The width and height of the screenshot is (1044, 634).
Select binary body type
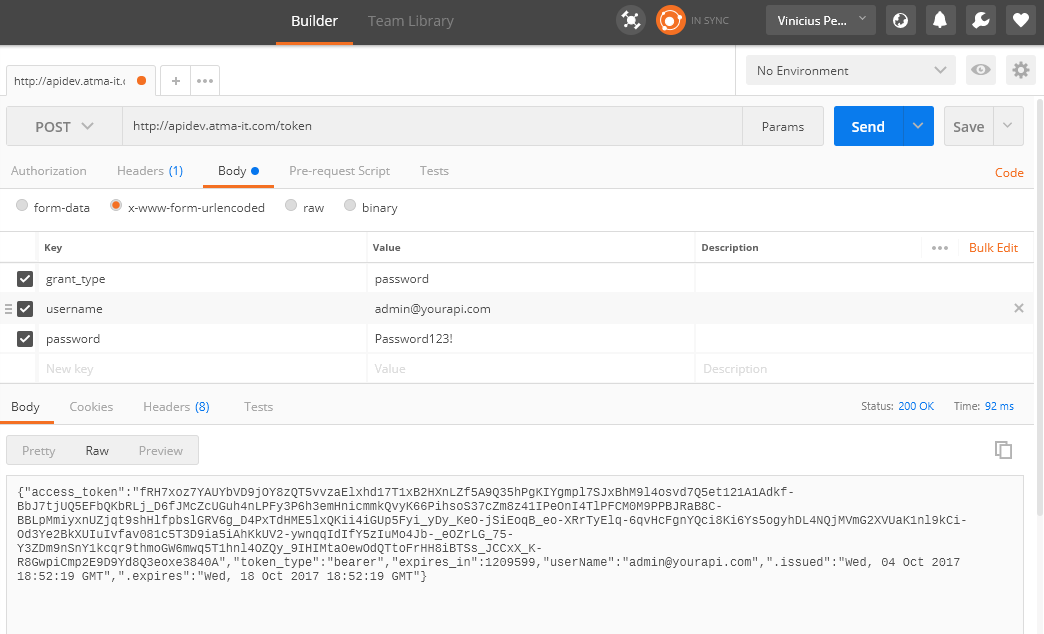(350, 205)
